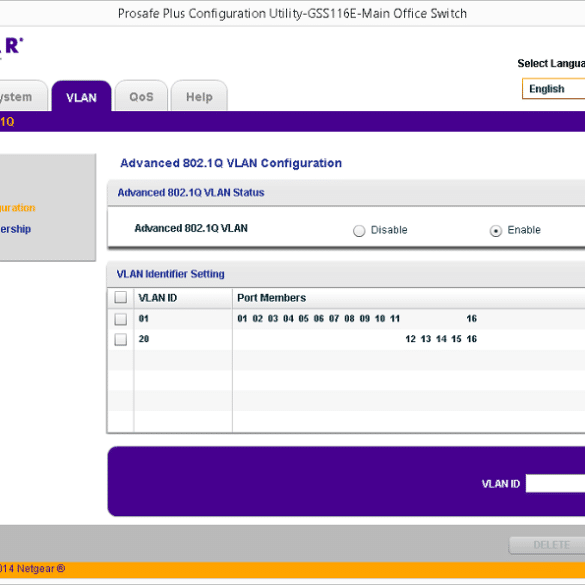Open the Help tab
This screenshot has width=585, height=585.
point(199,97)
